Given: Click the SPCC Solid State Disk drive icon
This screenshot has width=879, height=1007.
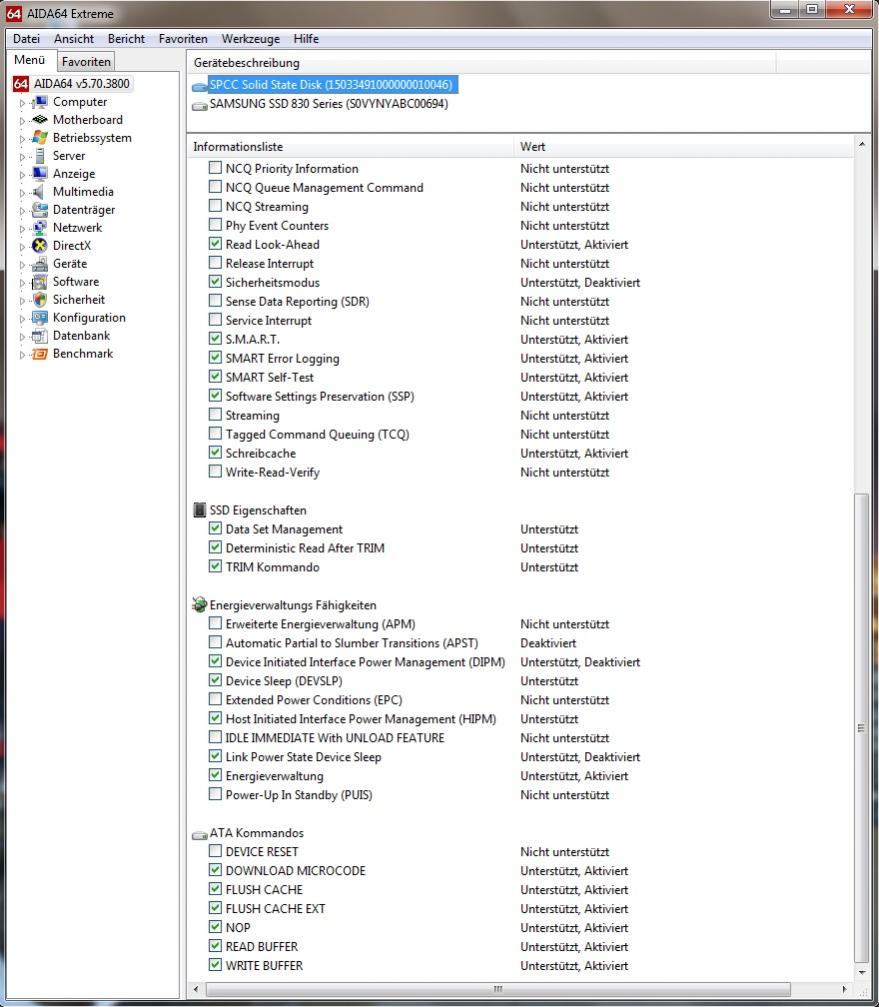Looking at the screenshot, I should (x=200, y=86).
